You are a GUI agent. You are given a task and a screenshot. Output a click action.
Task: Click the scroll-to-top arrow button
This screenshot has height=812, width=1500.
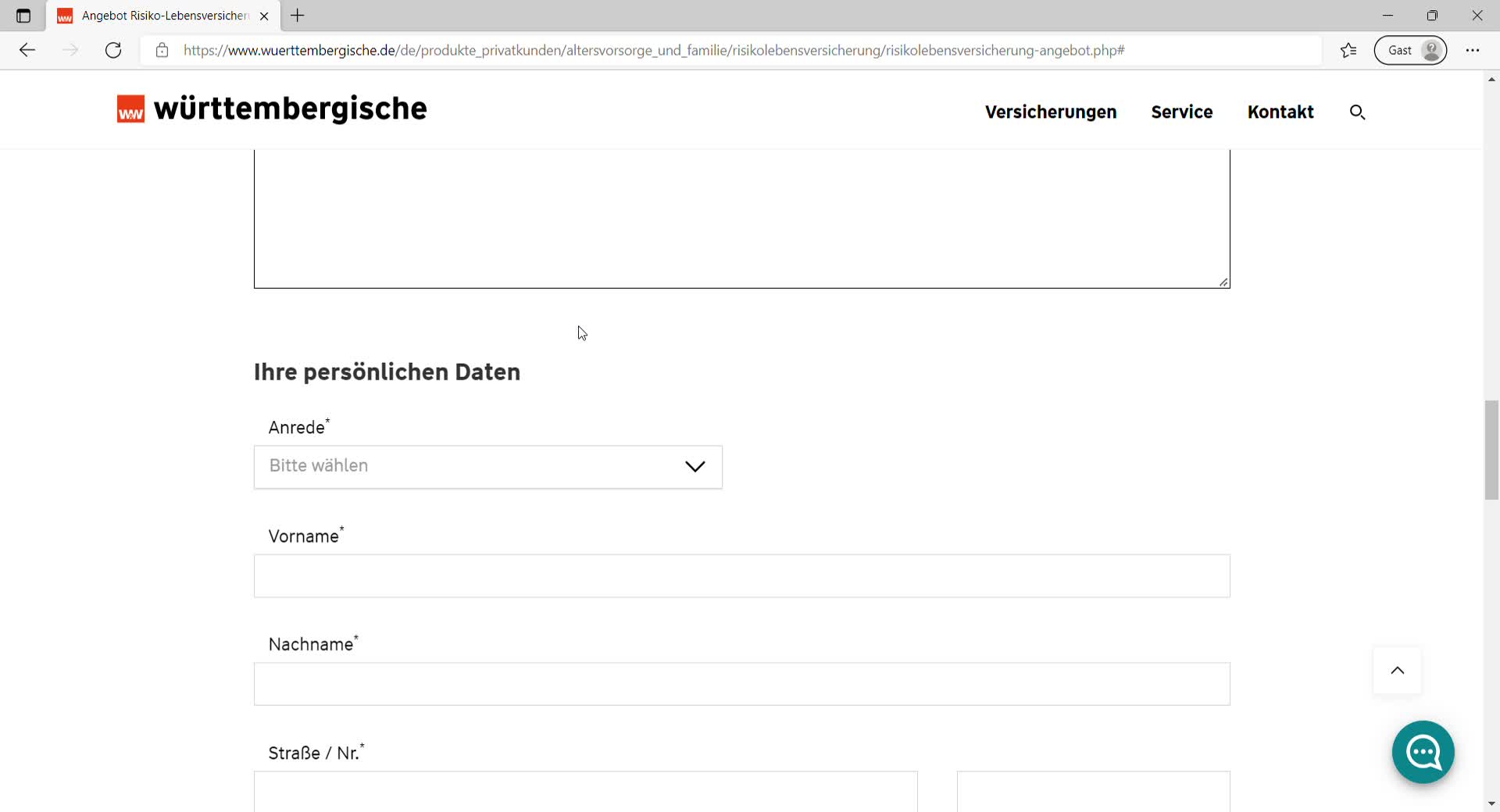pyautogui.click(x=1397, y=671)
